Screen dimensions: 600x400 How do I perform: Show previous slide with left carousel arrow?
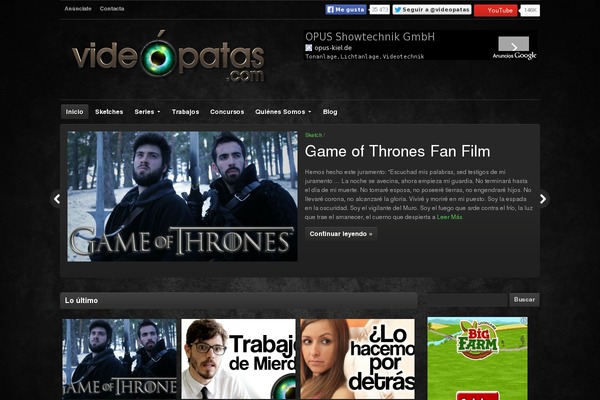(57, 199)
